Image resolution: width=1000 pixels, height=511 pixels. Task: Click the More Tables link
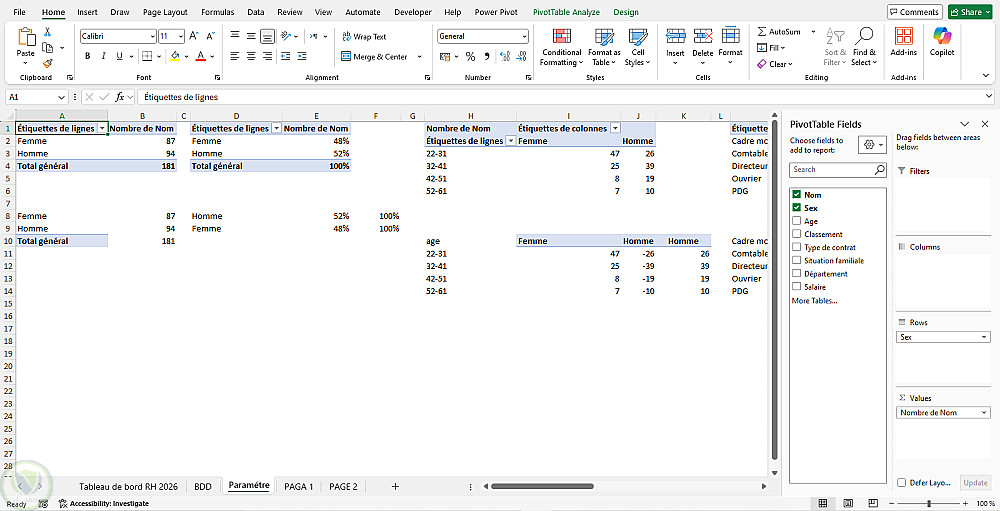tap(814, 300)
